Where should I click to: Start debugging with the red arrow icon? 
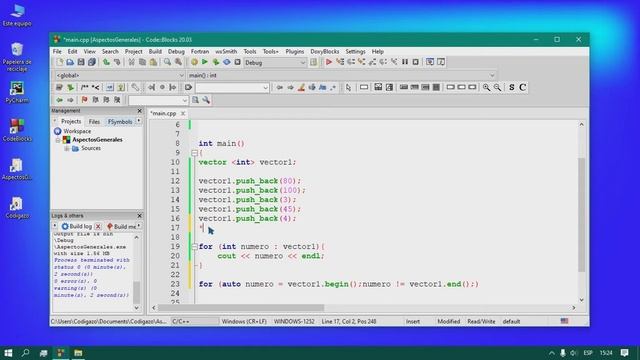pyautogui.click(x=329, y=62)
